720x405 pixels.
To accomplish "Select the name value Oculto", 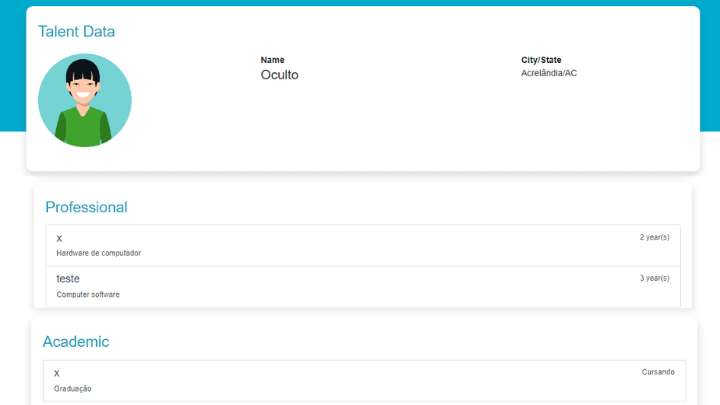I will 279,75.
